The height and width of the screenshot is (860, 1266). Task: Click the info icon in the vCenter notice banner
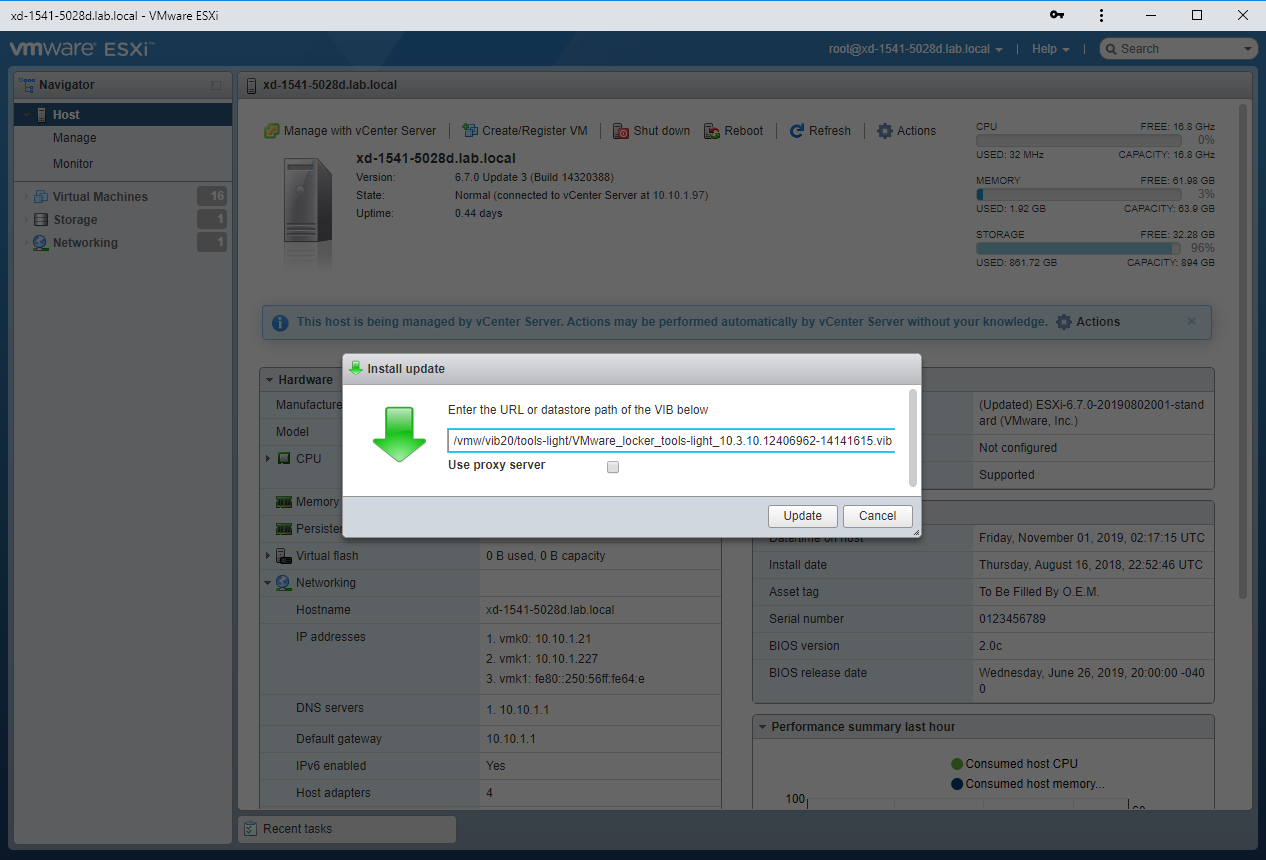pos(280,323)
